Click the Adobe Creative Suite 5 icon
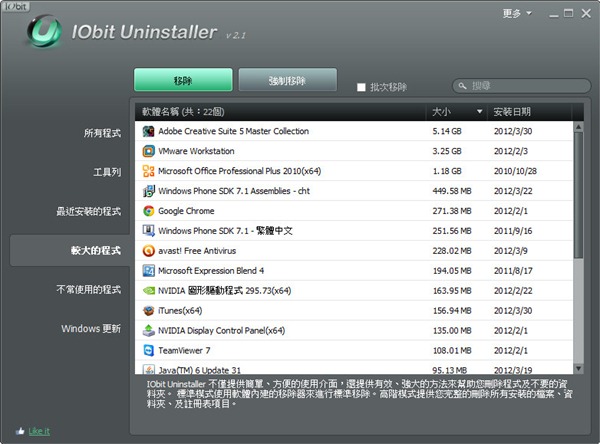 coord(148,131)
